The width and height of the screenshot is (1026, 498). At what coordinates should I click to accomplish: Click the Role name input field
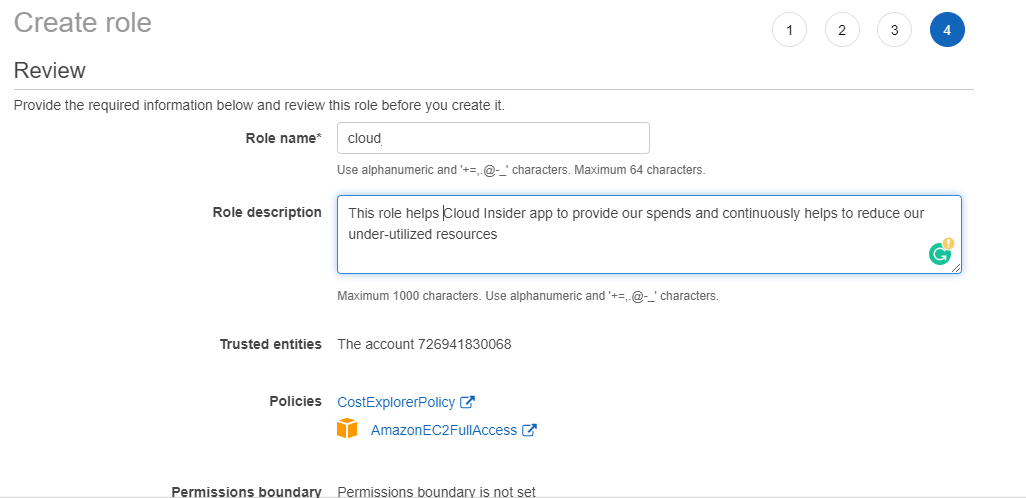pos(493,138)
